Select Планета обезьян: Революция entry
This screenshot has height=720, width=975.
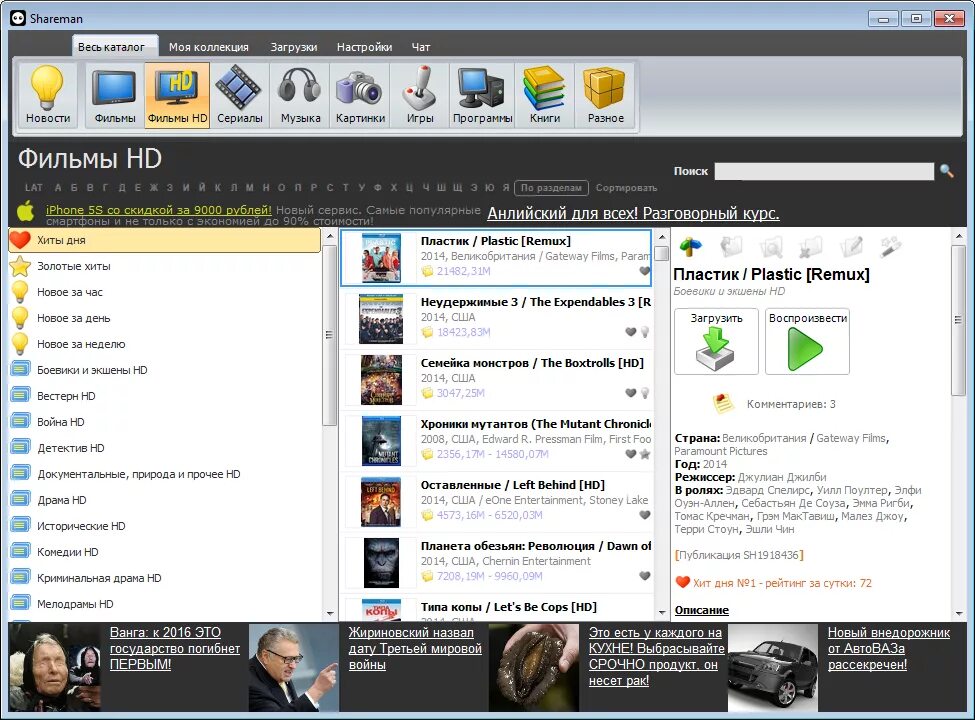[497, 563]
